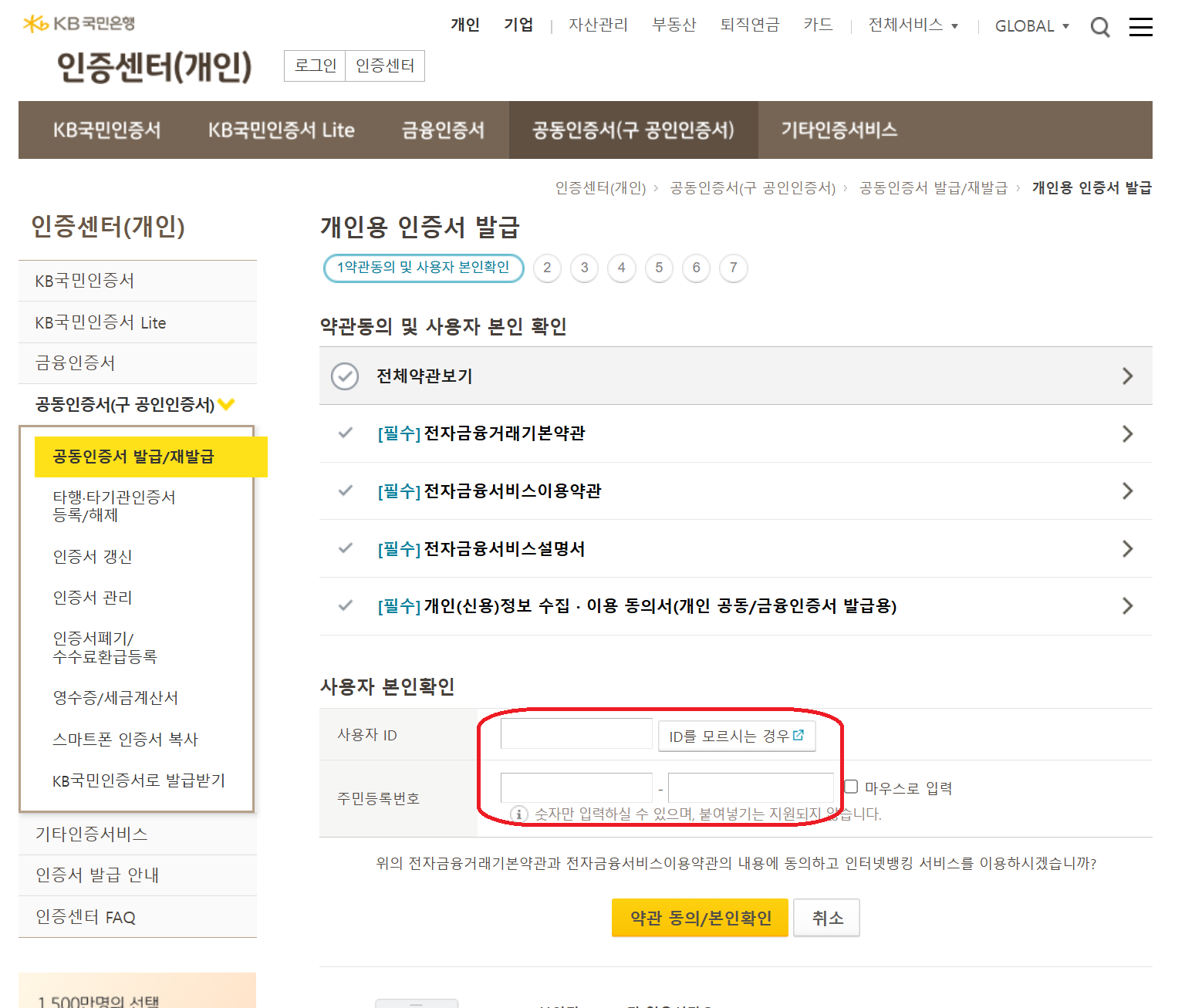Click 개인 in the top menu
This screenshot has height=1008, width=1185.
tap(464, 25)
